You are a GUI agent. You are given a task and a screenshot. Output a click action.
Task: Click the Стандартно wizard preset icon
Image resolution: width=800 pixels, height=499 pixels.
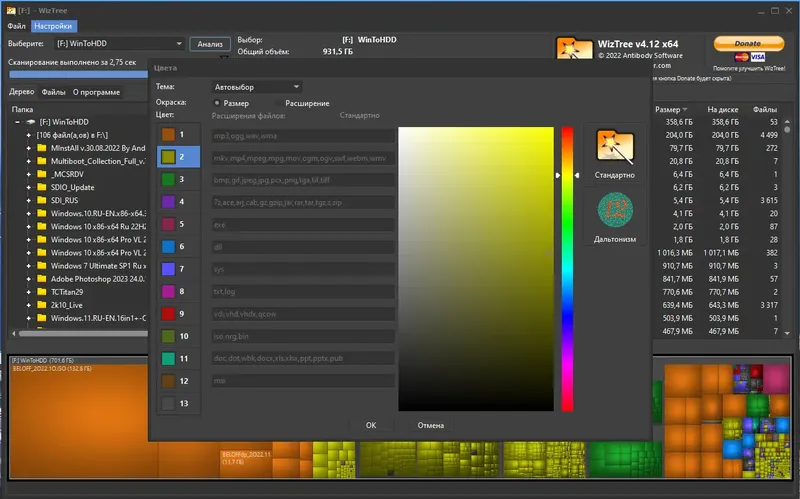[615, 147]
